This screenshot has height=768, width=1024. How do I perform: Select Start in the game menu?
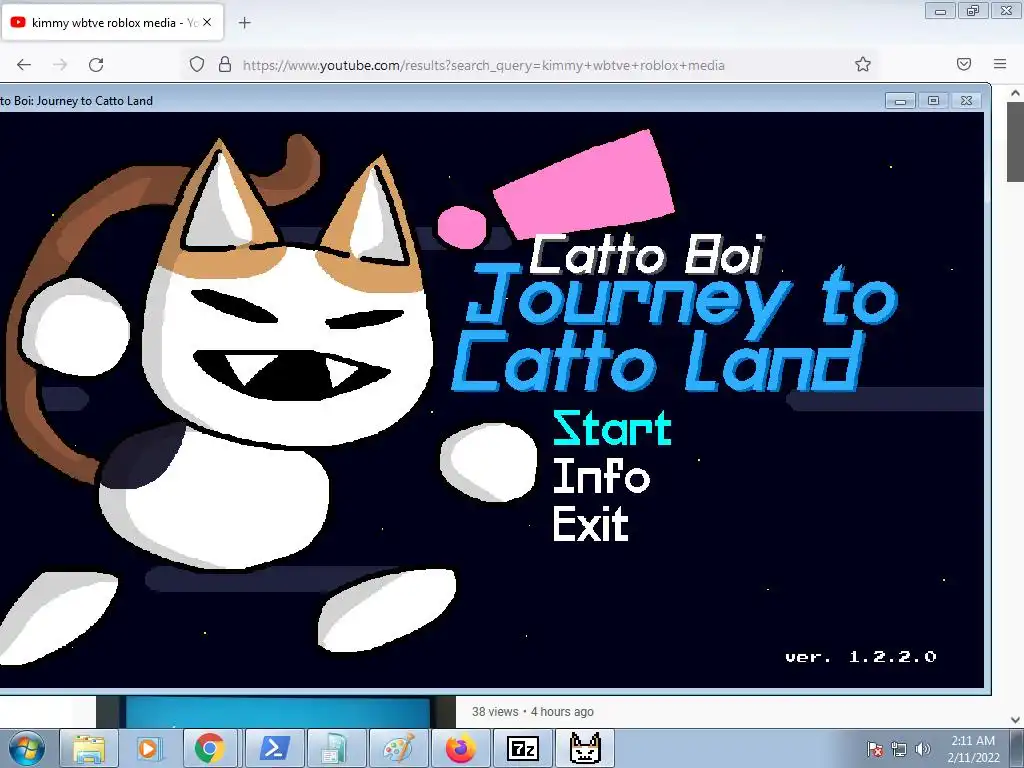[x=613, y=428]
